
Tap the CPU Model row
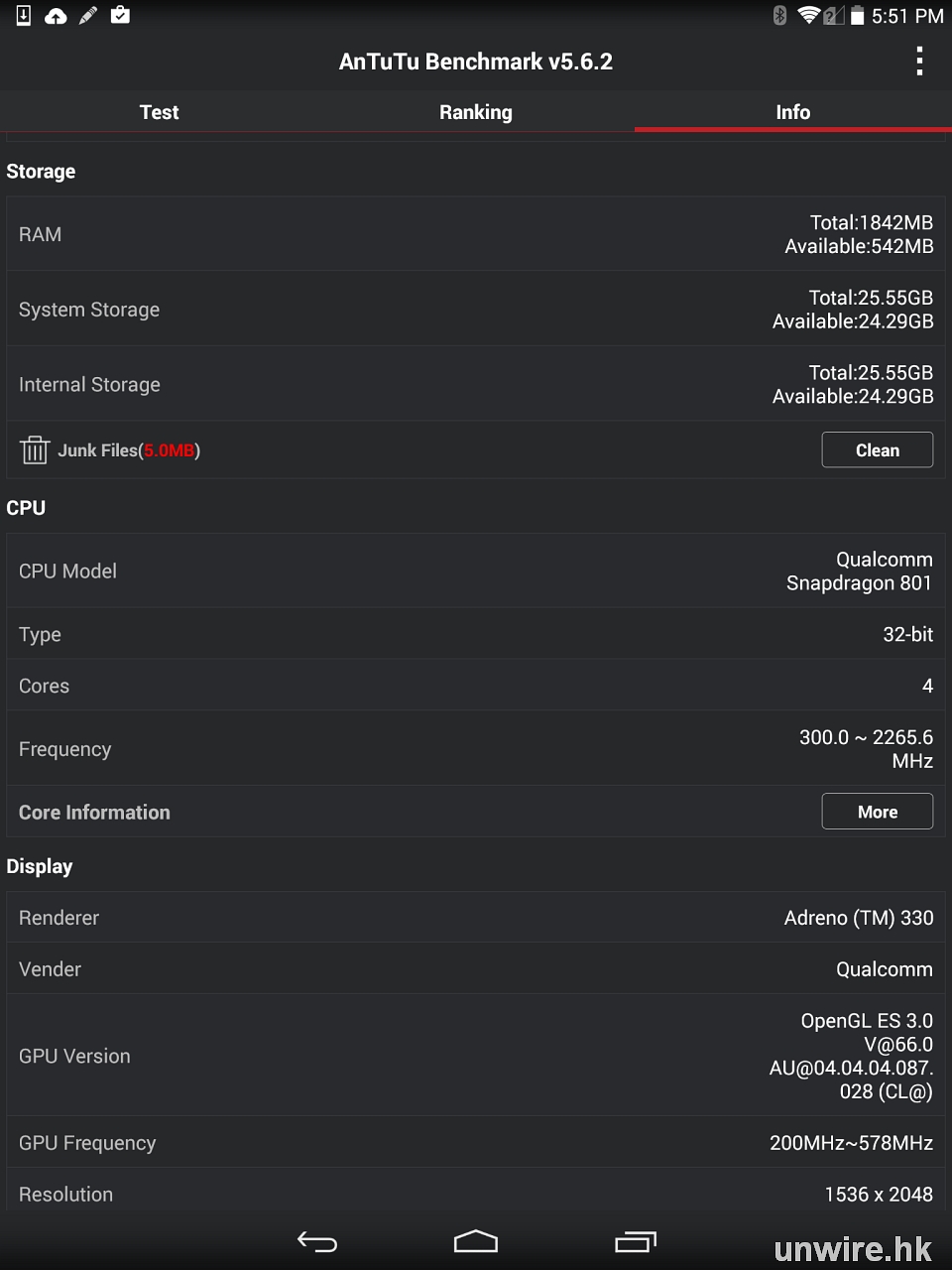pyautogui.click(x=476, y=571)
